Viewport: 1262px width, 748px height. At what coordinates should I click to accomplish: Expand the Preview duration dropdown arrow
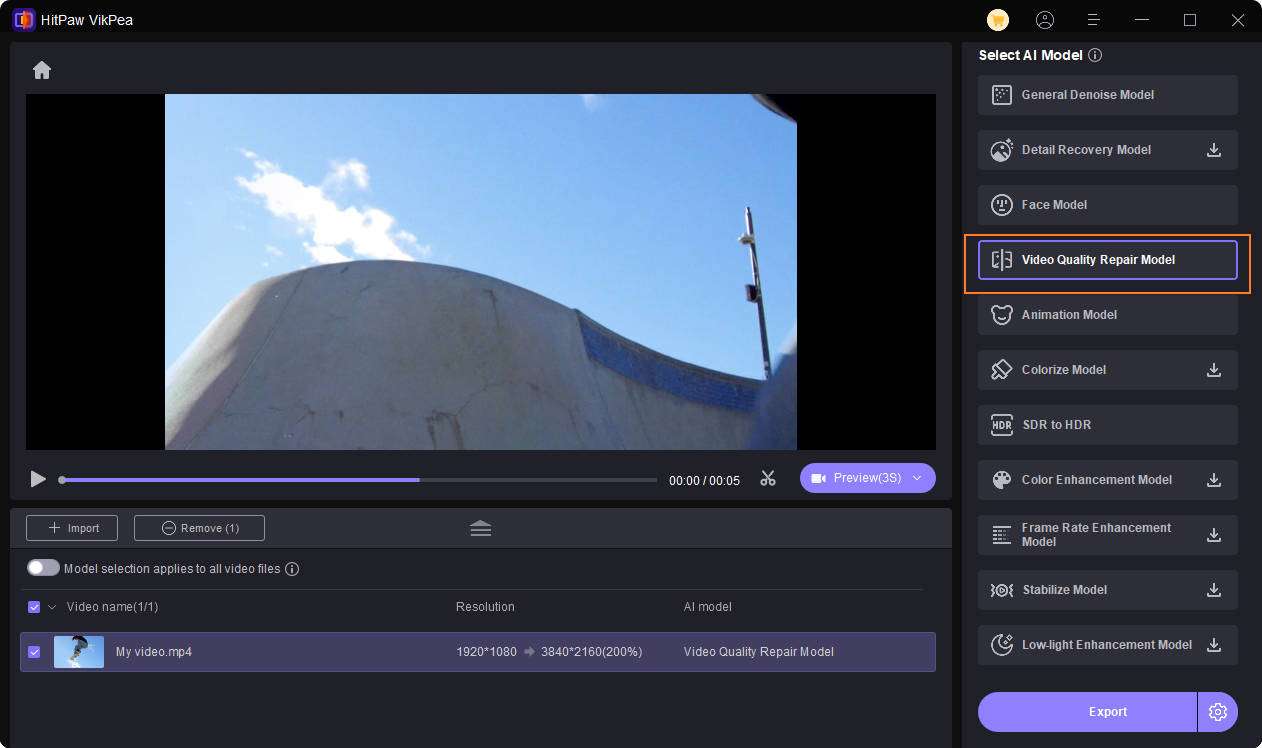(917, 478)
